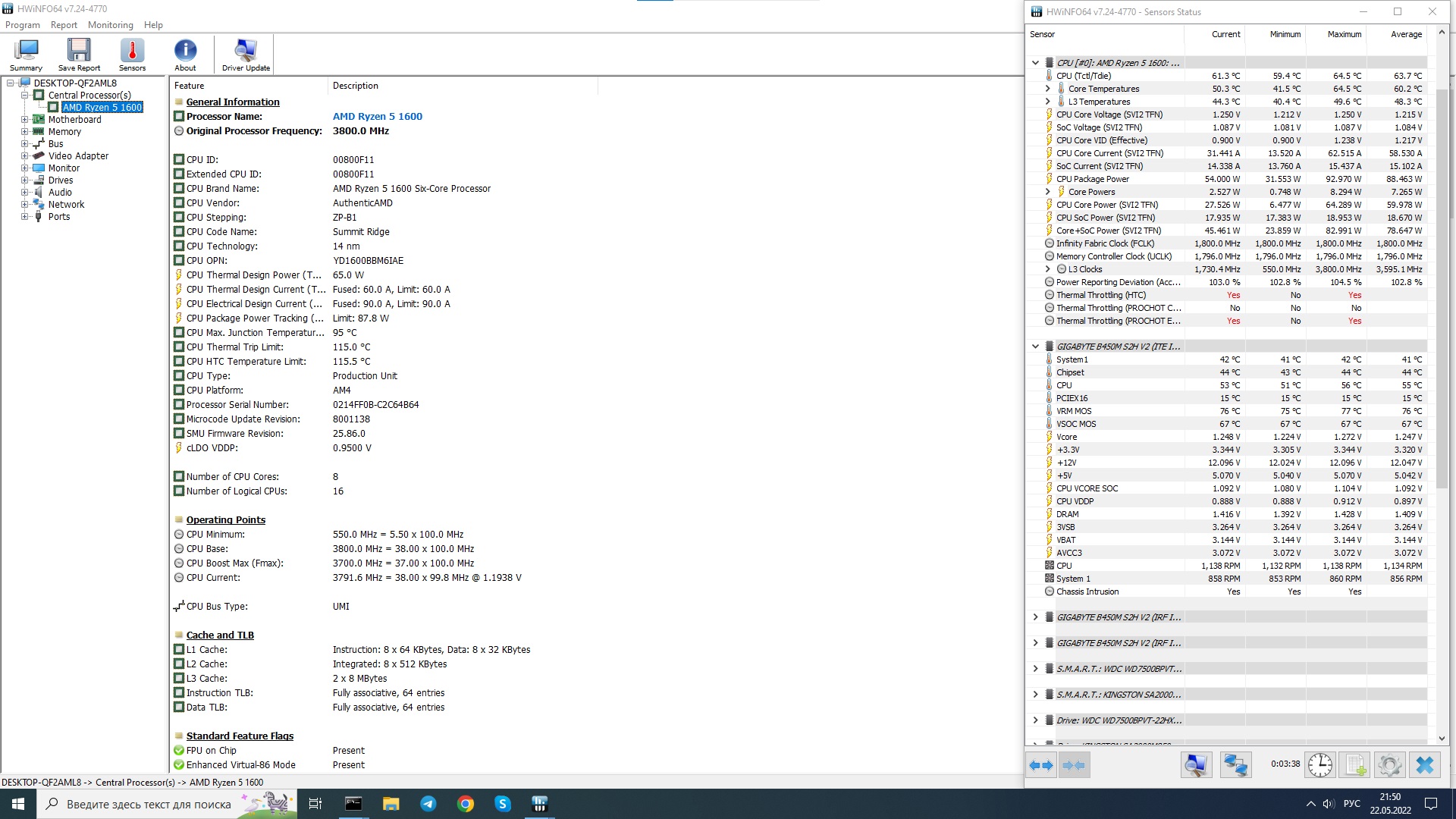Collapse the CPU [#0] AMD Ryzen sensor group
The width and height of the screenshot is (1456, 819).
(x=1035, y=63)
